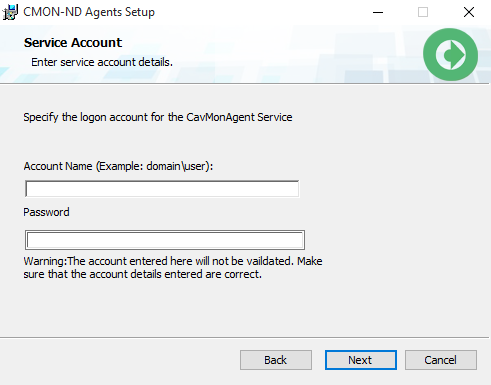Image resolution: width=491 pixels, height=385 pixels.
Task: Click the 'Password' label
Action: (x=46, y=212)
